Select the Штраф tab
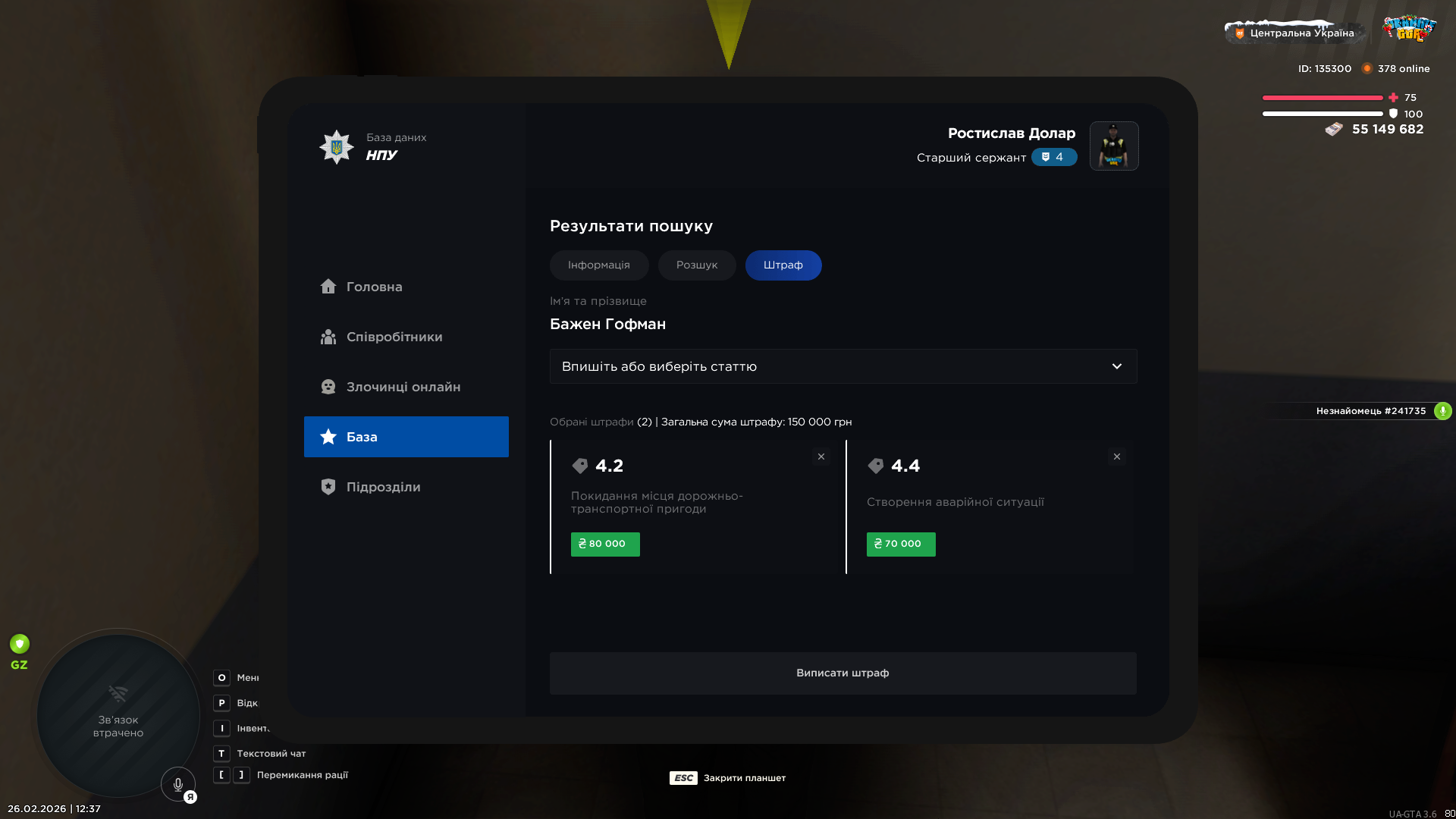 click(783, 265)
